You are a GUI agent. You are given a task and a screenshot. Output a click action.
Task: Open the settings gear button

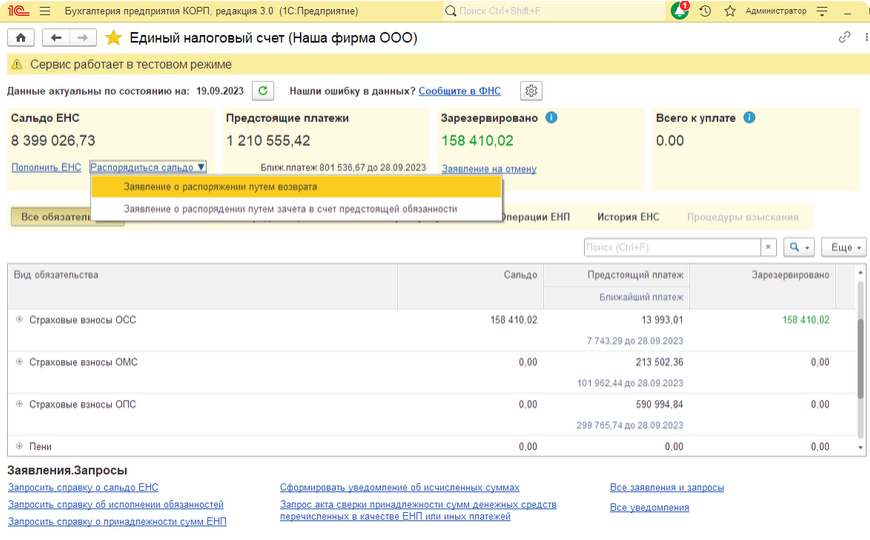[532, 91]
